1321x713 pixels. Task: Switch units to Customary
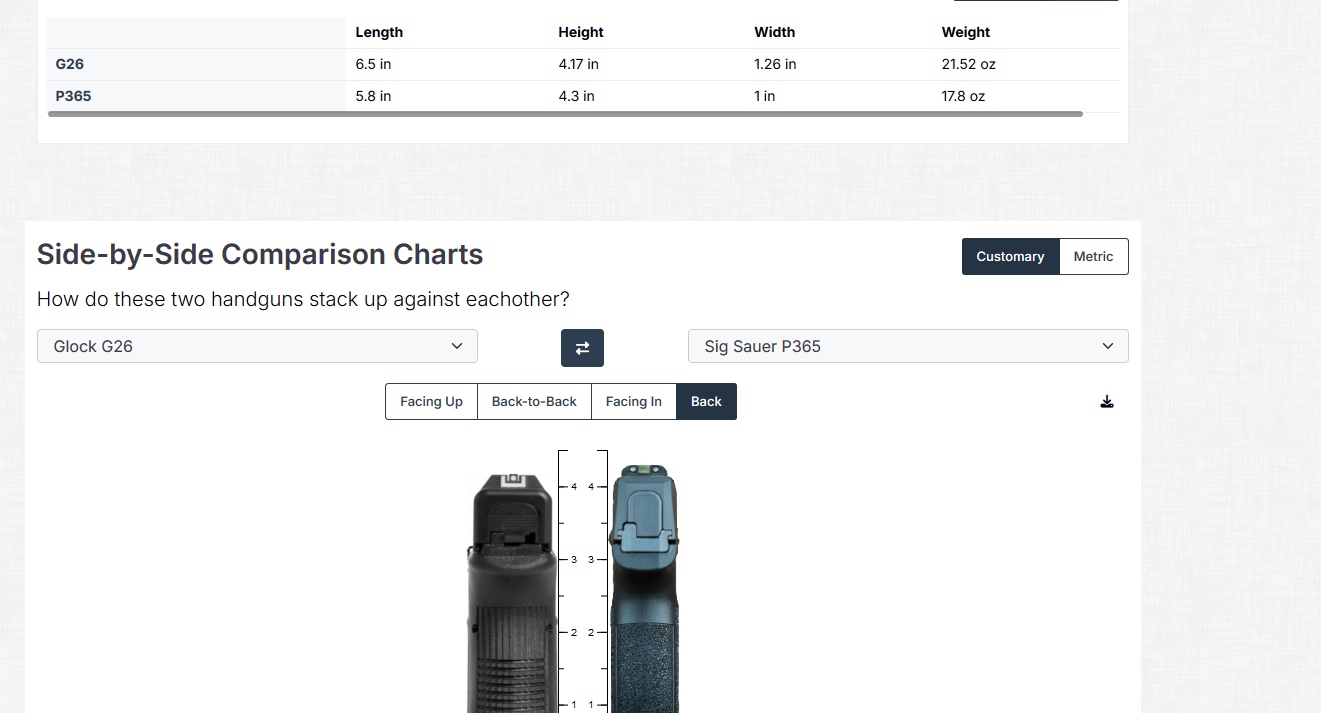point(1010,256)
